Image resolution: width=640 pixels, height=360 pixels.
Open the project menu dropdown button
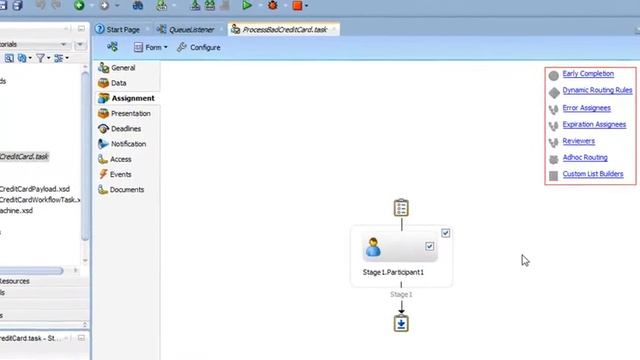[80, 44]
